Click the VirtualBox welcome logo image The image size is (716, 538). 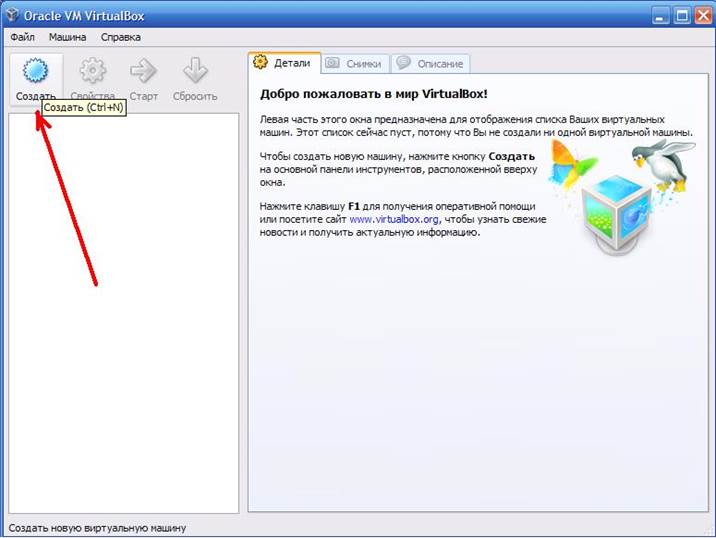[x=622, y=196]
